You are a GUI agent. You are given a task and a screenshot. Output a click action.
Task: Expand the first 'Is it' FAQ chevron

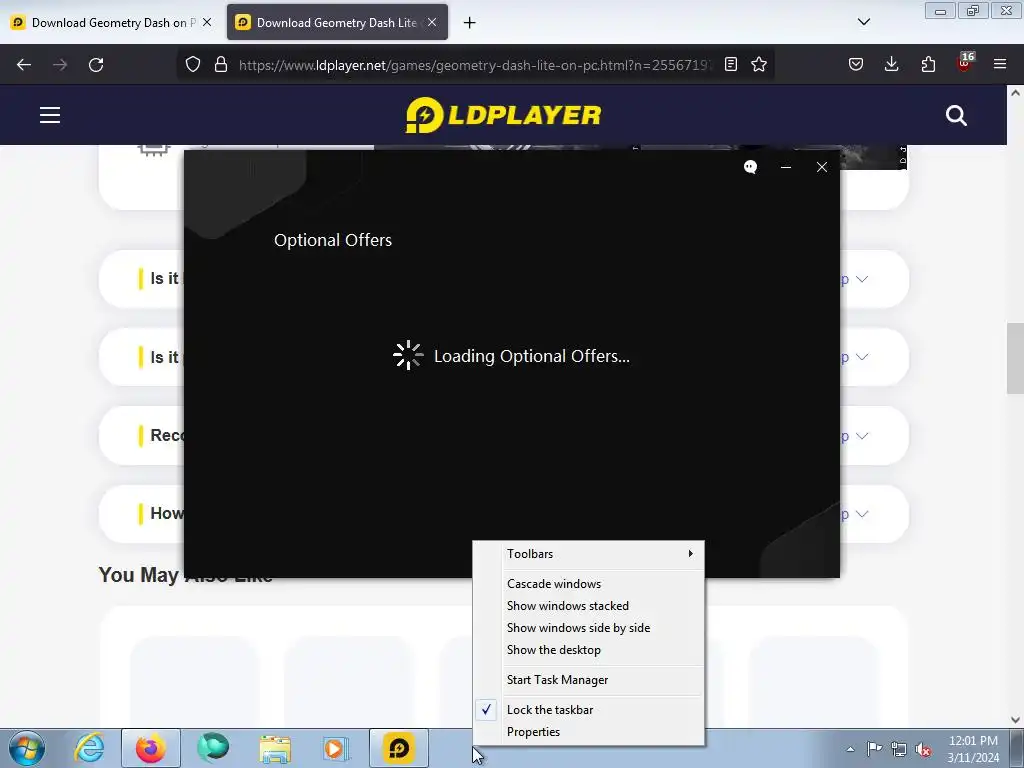click(862, 279)
